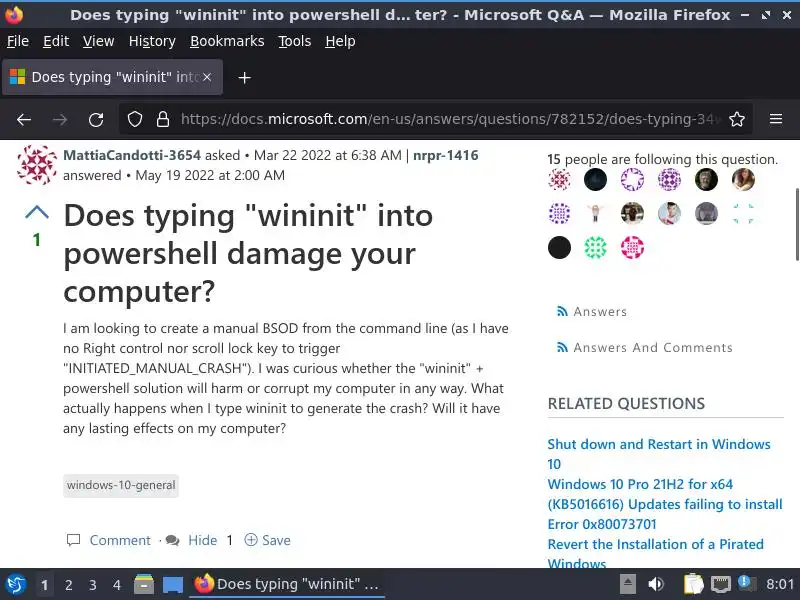Open the Tools menu
Image resolution: width=800 pixels, height=600 pixels.
[x=294, y=41]
